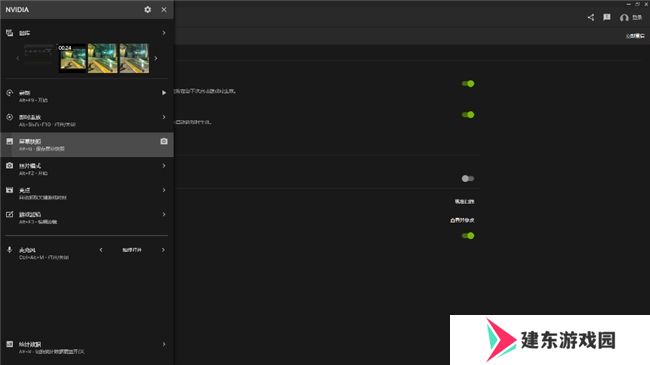Open the faded leftmost gallery thumbnail

click(x=39, y=54)
